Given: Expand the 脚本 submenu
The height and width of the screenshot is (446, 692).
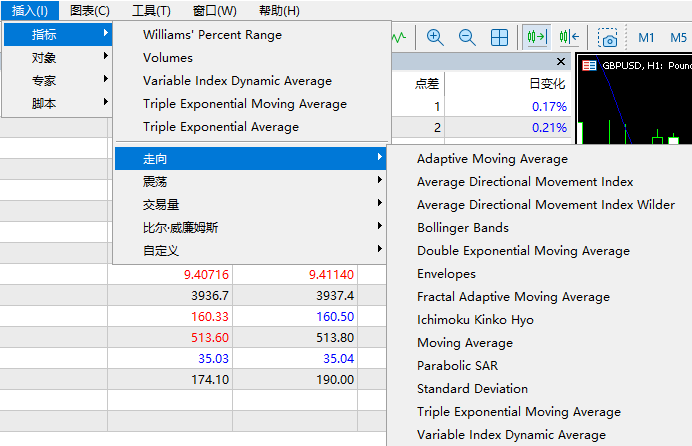Looking at the screenshot, I should pyautogui.click(x=57, y=103).
